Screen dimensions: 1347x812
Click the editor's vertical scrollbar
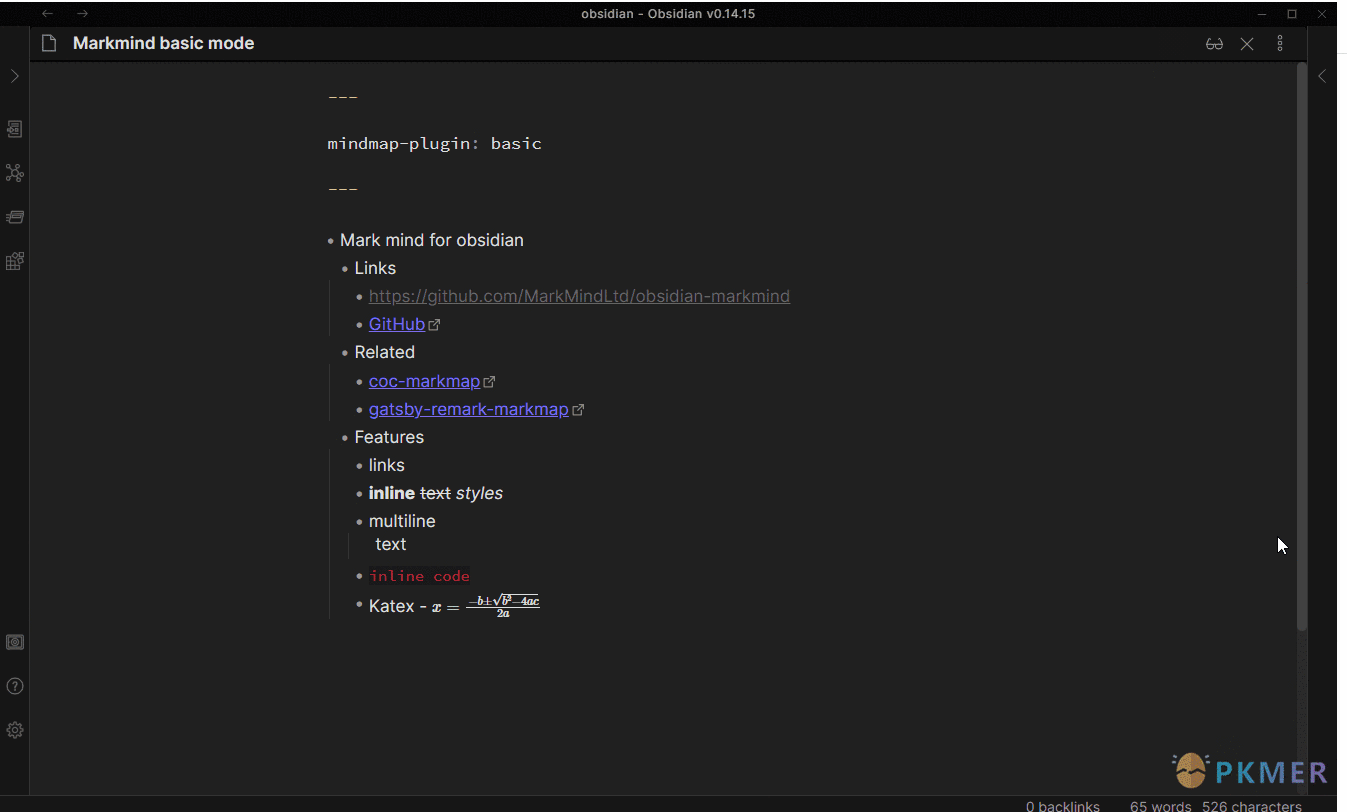[x=1301, y=345]
